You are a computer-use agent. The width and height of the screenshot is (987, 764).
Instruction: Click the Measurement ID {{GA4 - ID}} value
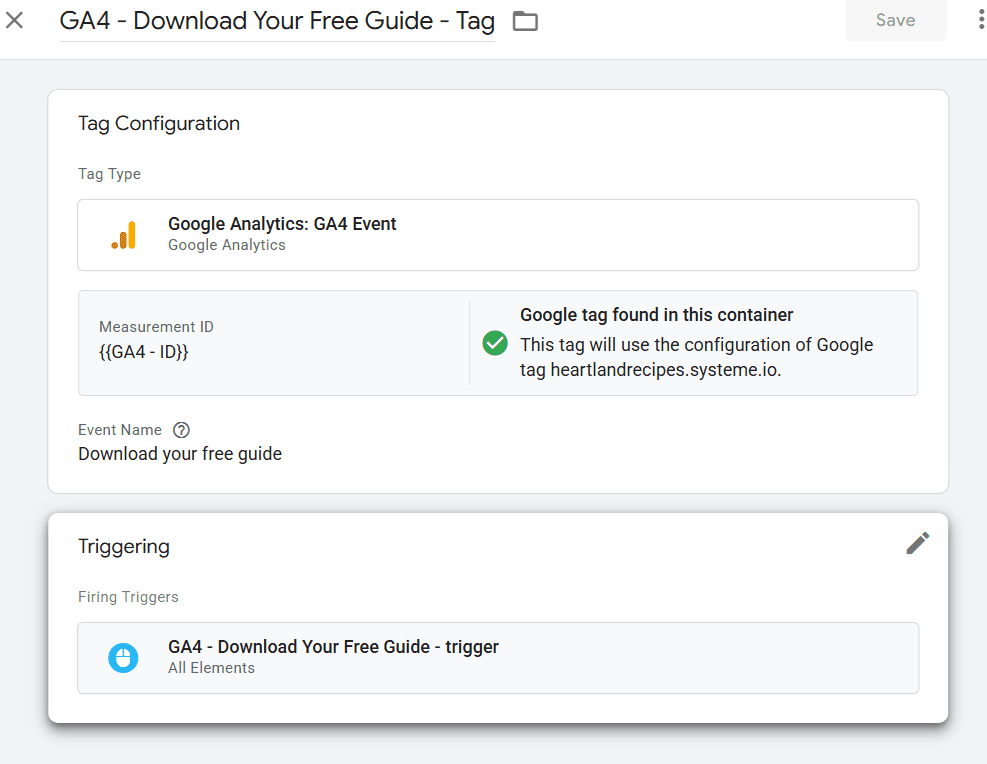click(144, 351)
